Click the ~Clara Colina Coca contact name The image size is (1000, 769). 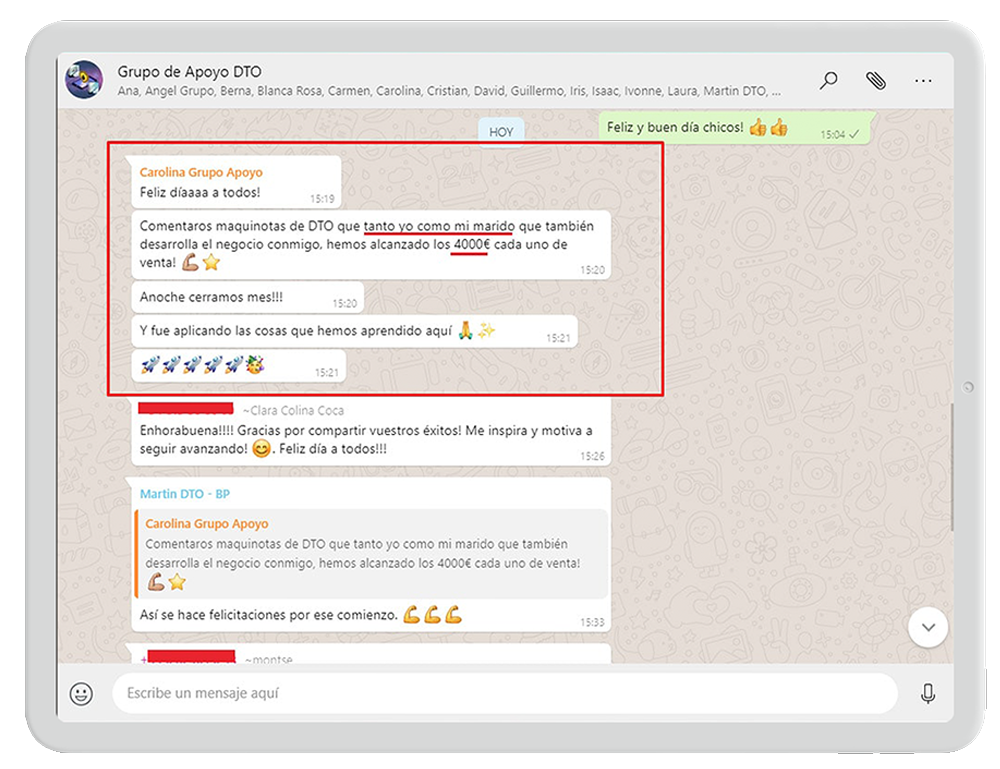(290, 409)
